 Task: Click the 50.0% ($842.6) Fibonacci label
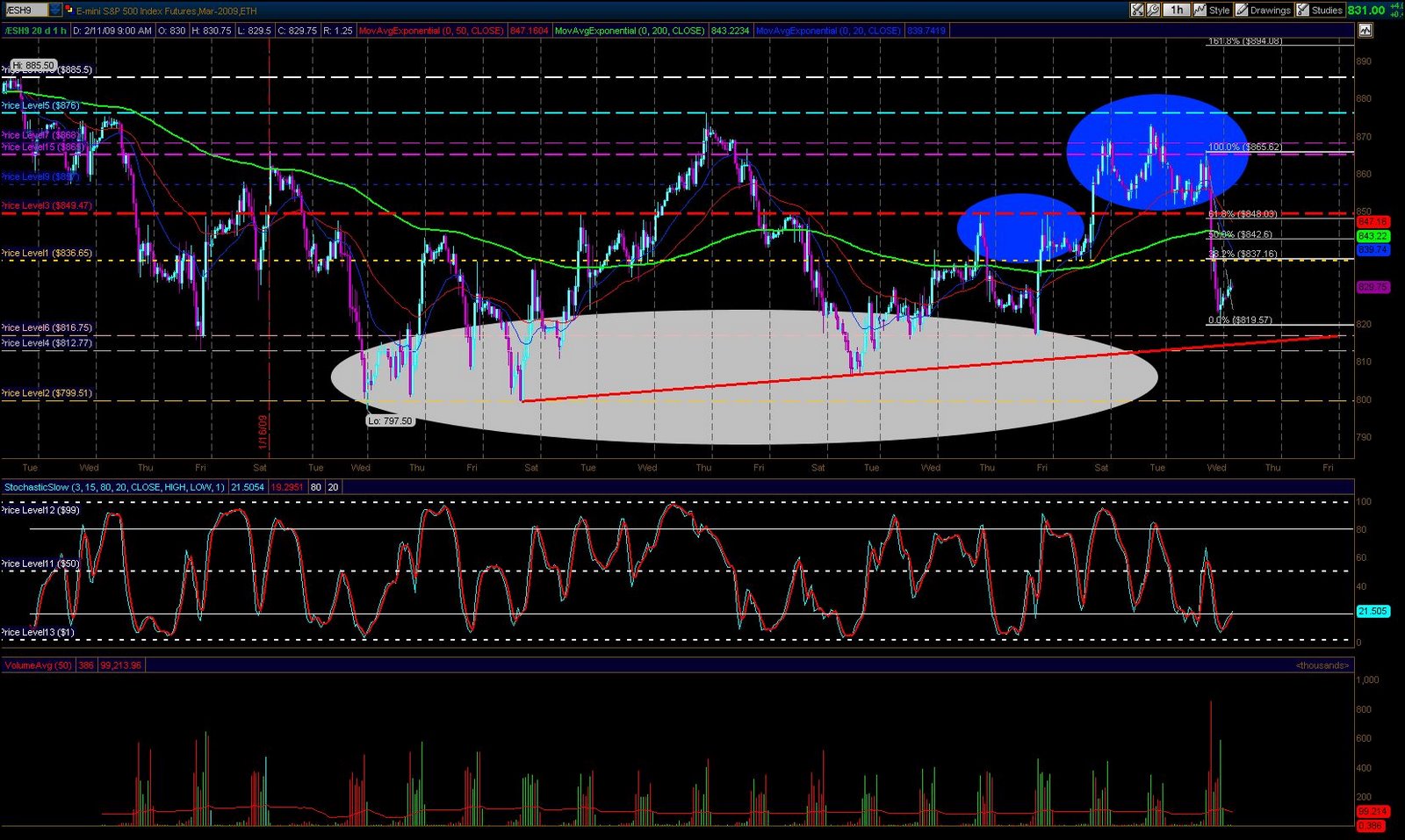pyautogui.click(x=1240, y=234)
